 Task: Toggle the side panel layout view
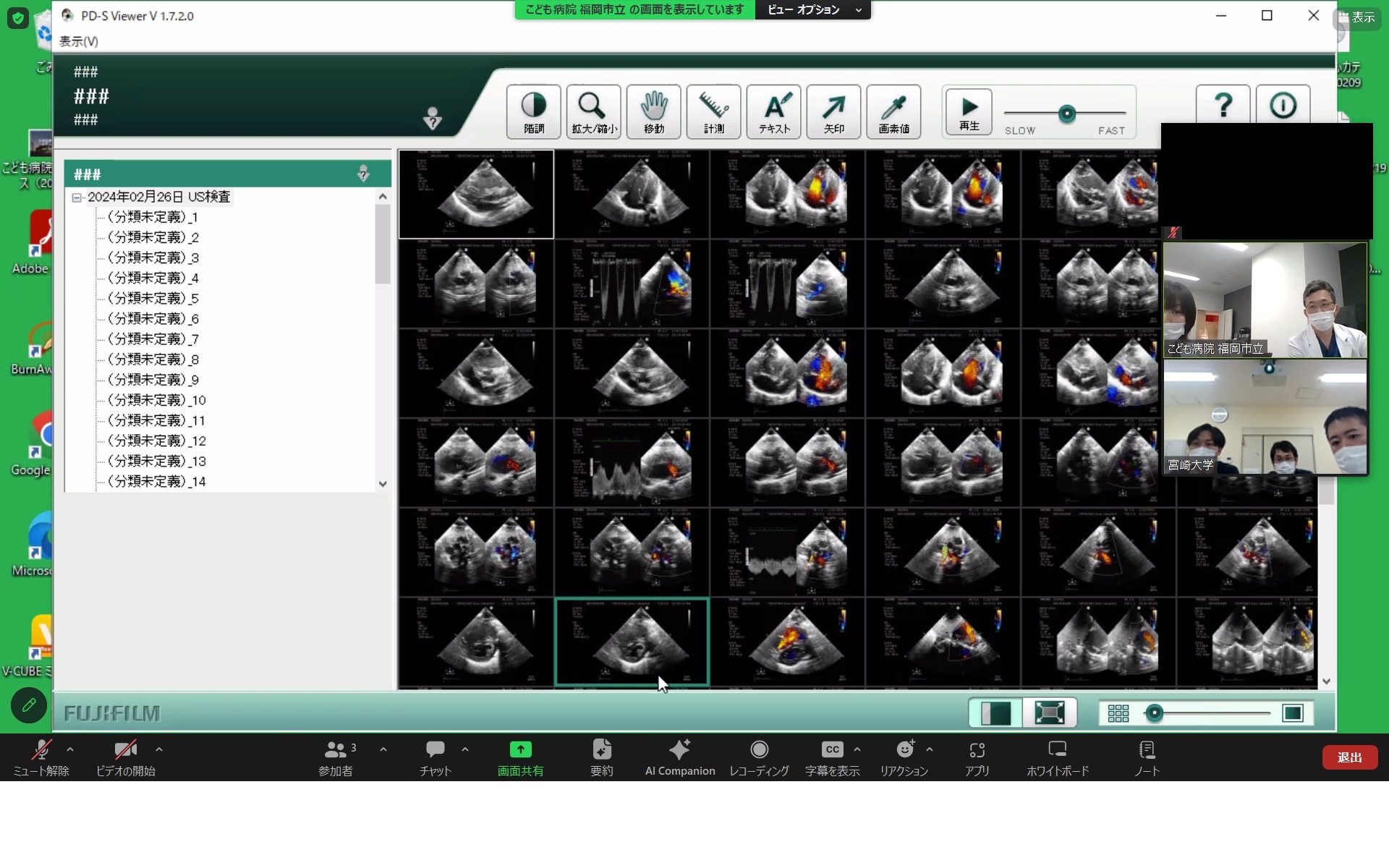pos(995,713)
